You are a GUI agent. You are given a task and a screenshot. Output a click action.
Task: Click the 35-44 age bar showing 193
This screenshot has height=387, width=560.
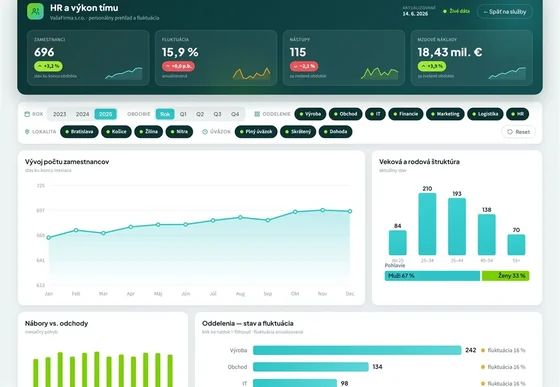click(457, 227)
